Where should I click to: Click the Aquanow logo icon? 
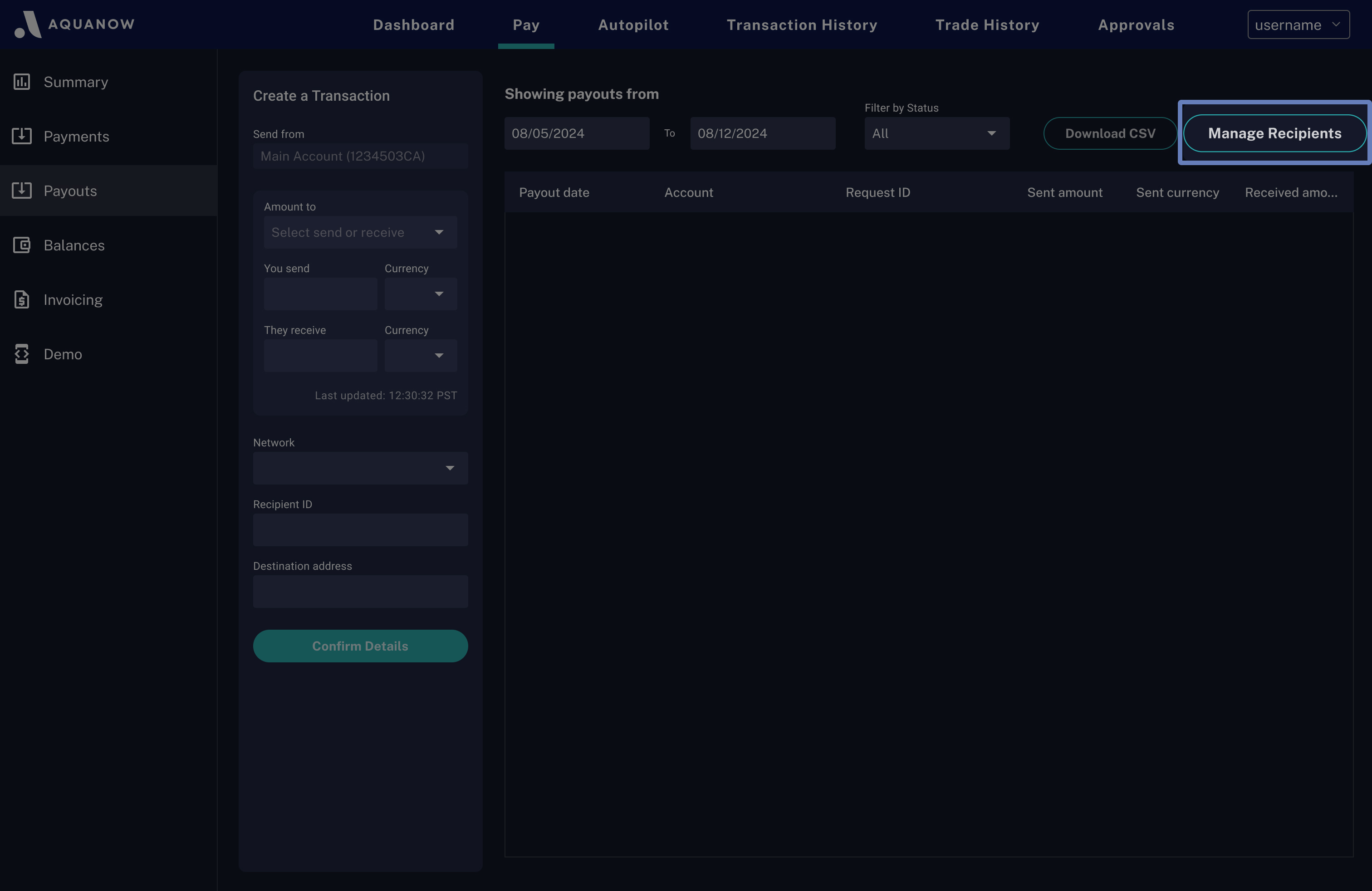pyautogui.click(x=28, y=24)
